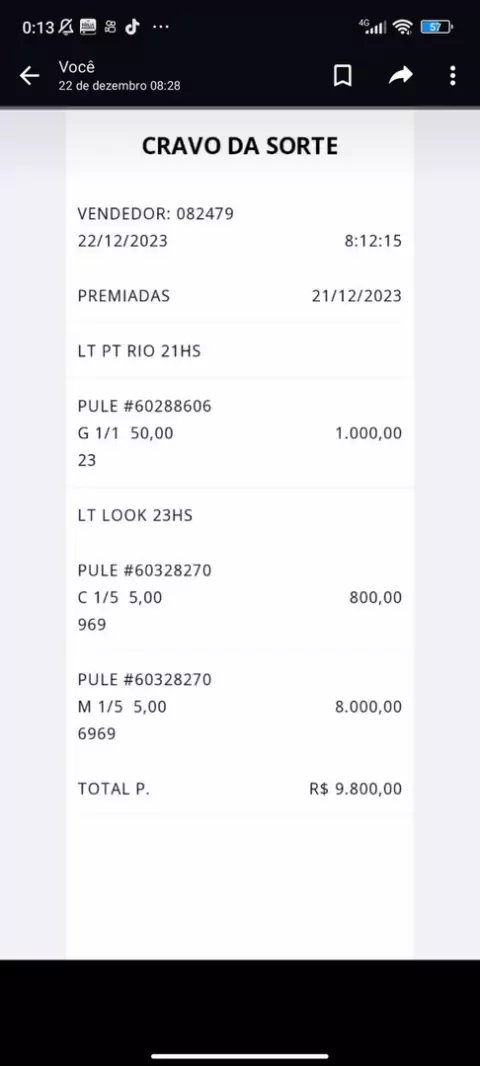
Task: Tap the R$ 9.800,00 total value
Action: click(x=356, y=789)
